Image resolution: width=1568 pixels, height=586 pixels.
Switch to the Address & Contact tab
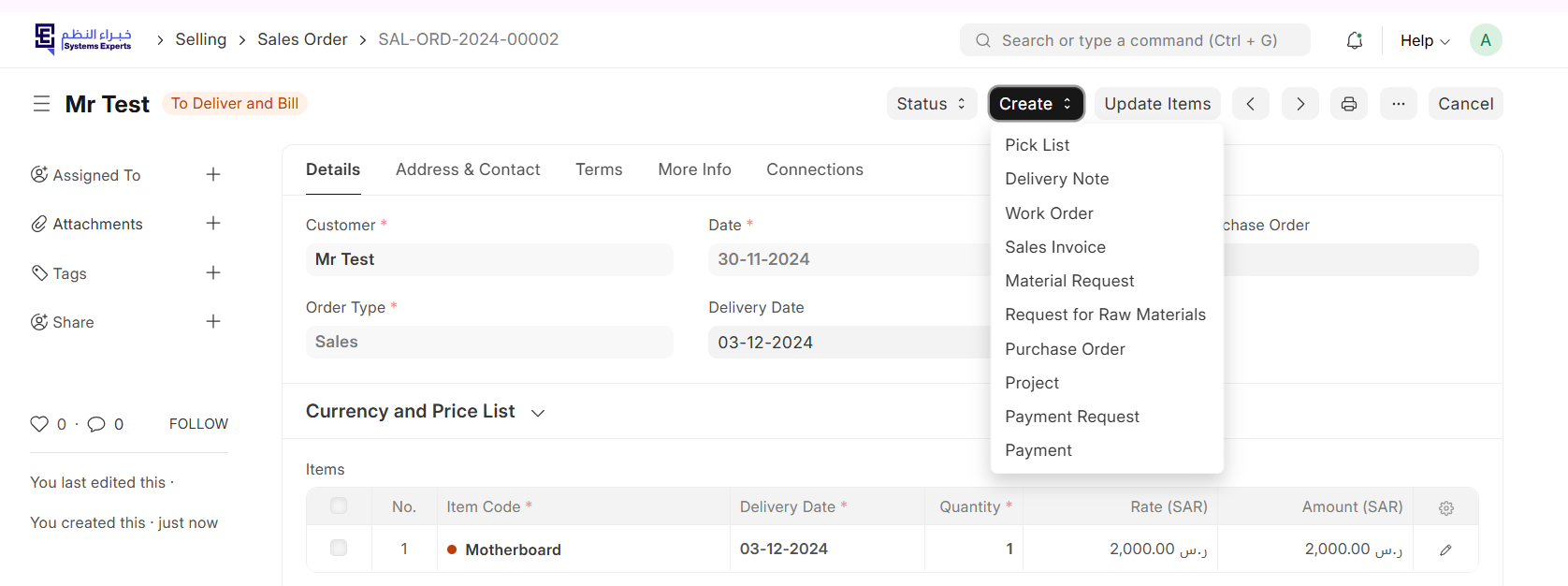click(468, 169)
